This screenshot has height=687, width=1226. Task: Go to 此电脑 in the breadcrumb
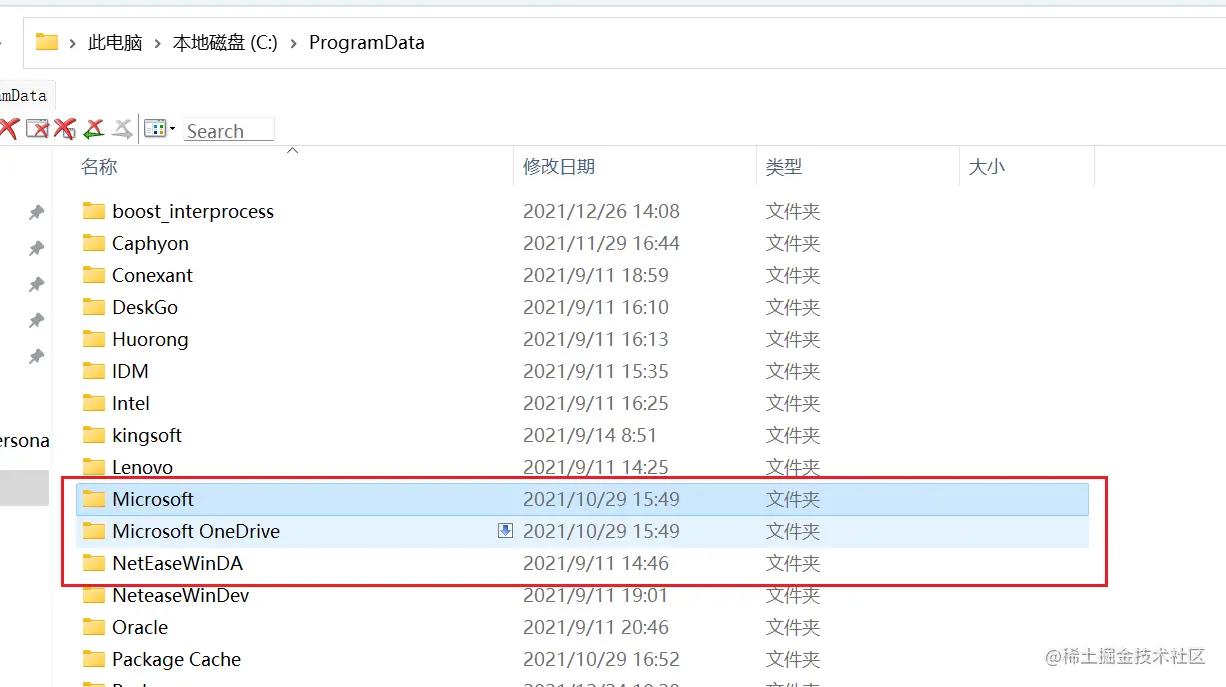click(115, 42)
